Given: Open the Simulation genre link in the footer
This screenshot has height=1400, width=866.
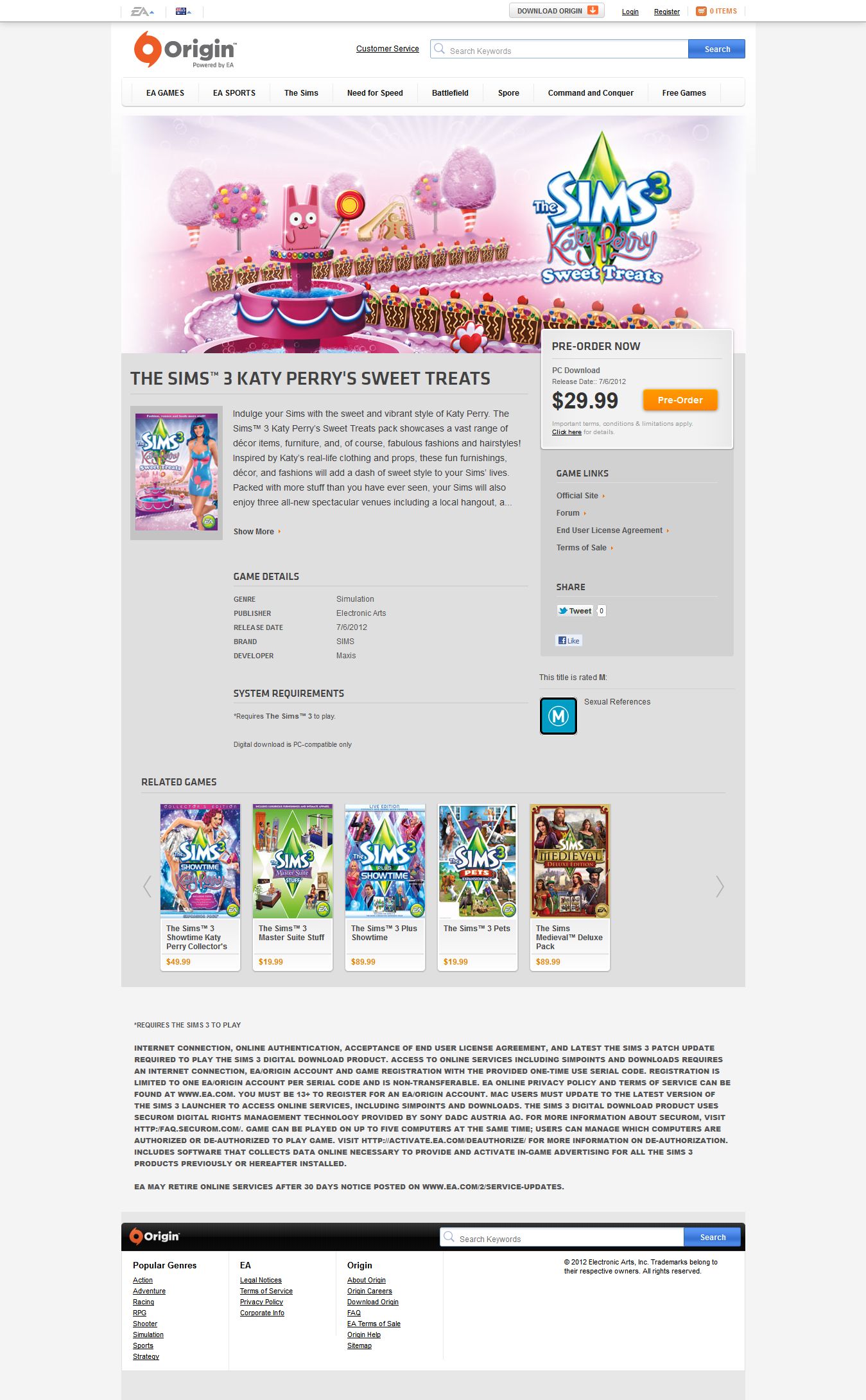Looking at the screenshot, I should pyautogui.click(x=148, y=1334).
